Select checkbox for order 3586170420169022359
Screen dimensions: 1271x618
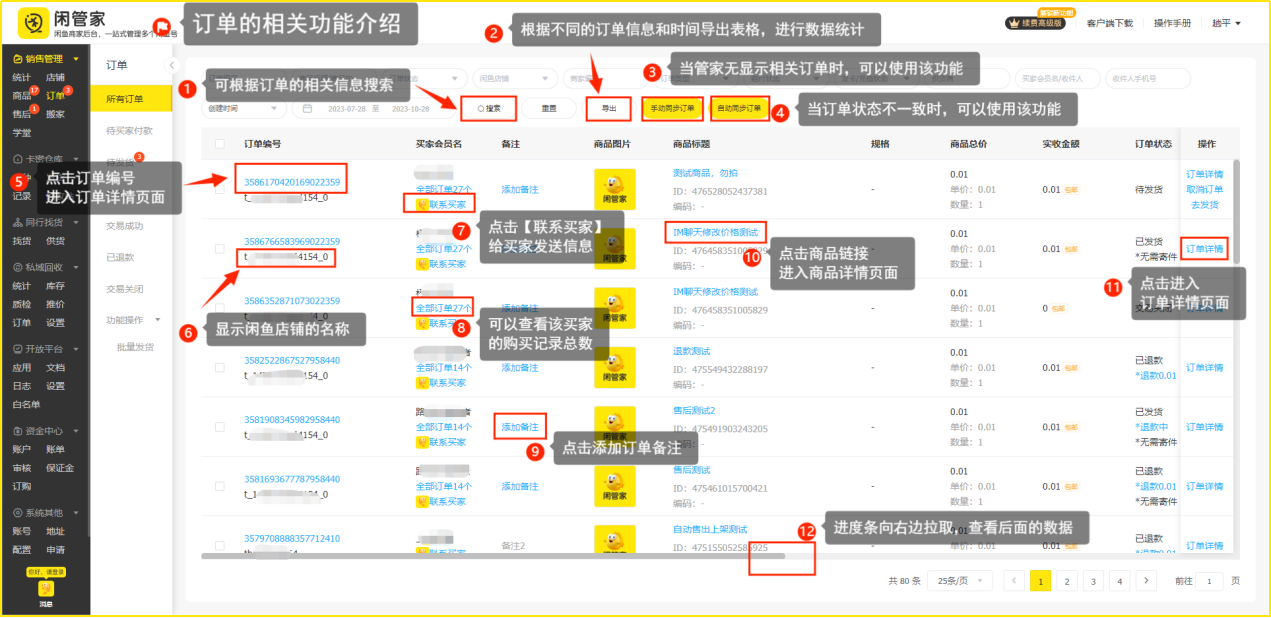219,189
